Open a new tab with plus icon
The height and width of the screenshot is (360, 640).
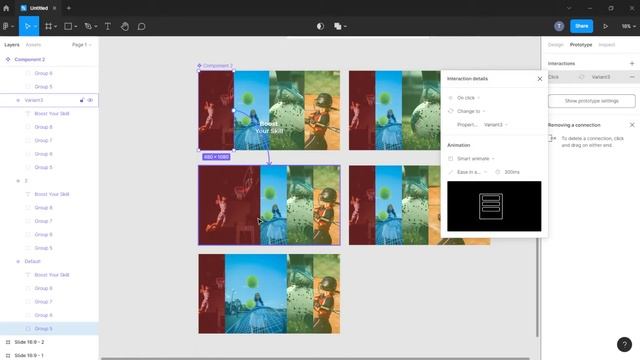(69, 8)
